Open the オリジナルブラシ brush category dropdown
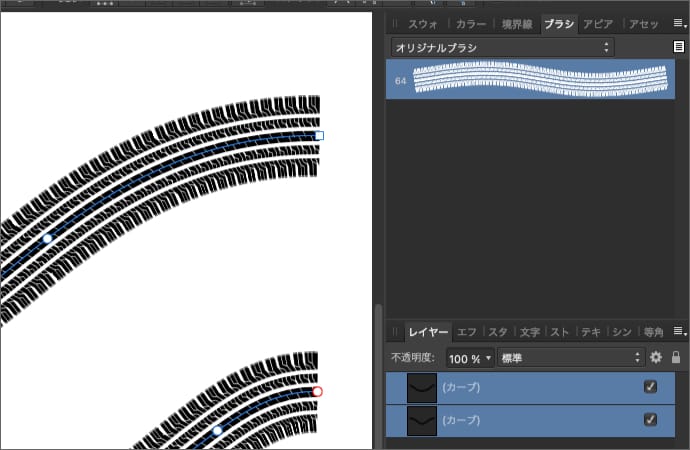Image resolution: width=690 pixels, height=450 pixels. (501, 47)
